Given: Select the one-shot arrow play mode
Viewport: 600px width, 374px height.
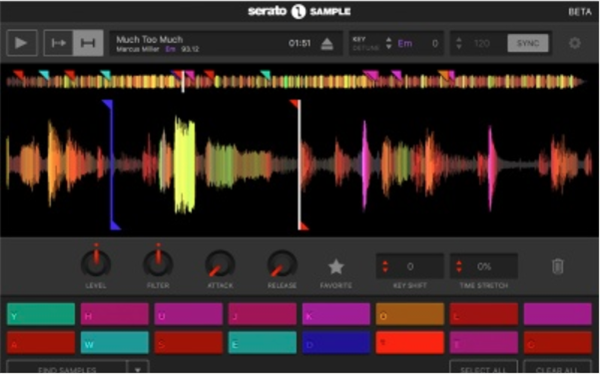Looking at the screenshot, I should (59, 43).
